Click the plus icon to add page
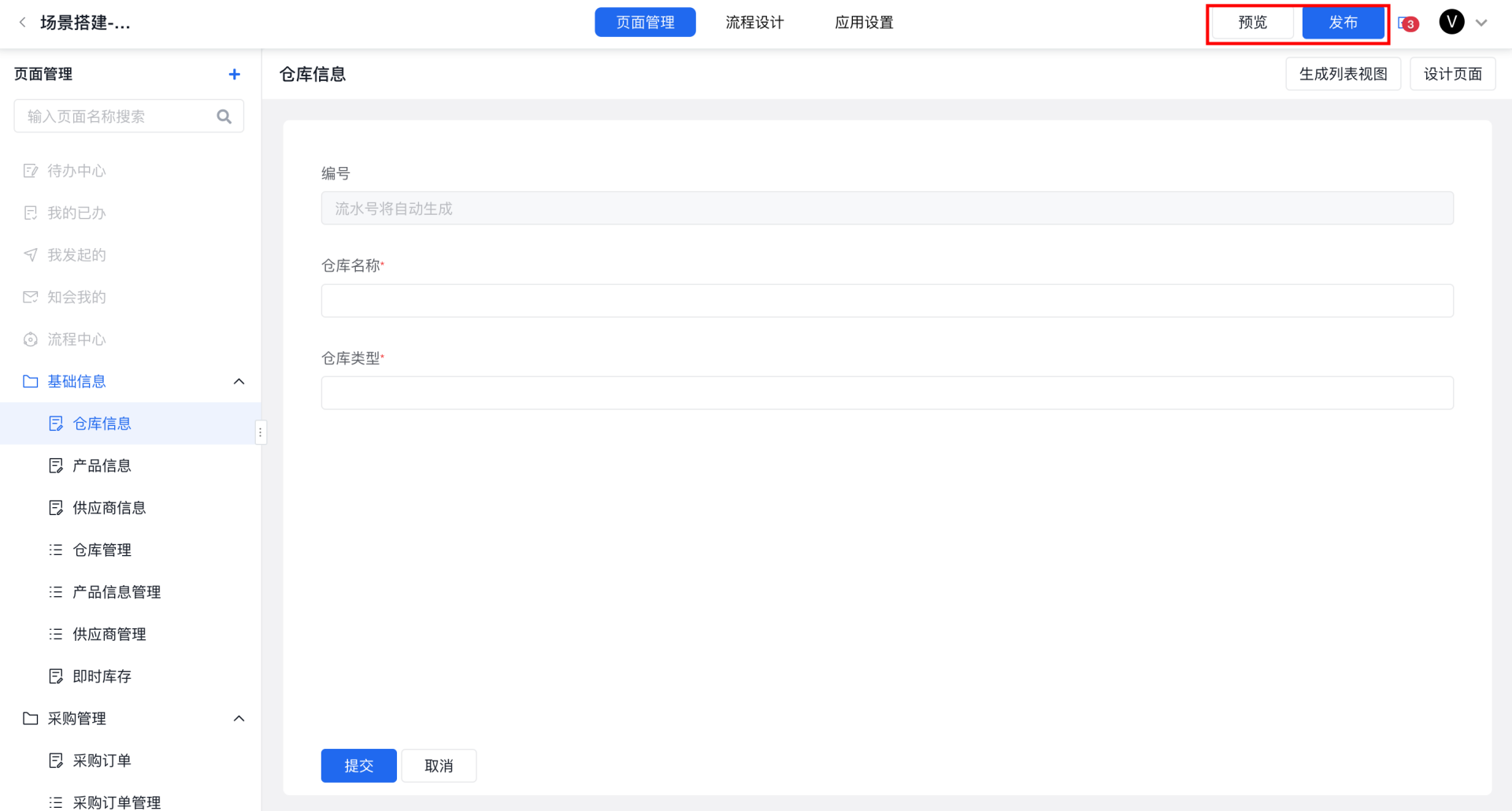Image resolution: width=1512 pixels, height=811 pixels. 234,74
